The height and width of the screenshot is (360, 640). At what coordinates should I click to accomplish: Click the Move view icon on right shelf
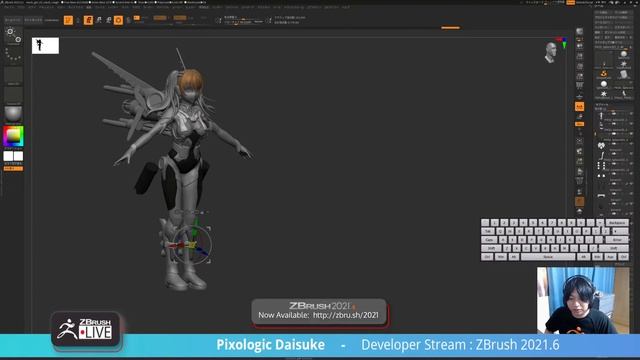coord(580,151)
